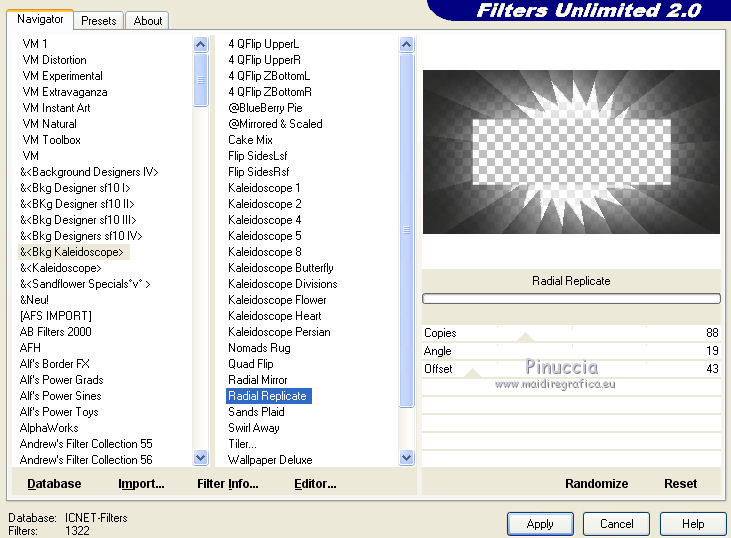
Task: Select AB Filters 2000 category
Action: (55, 331)
